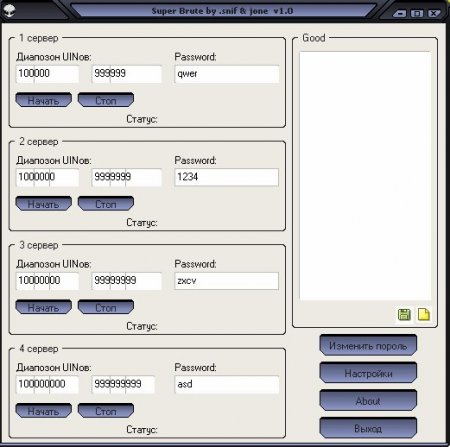Click the start UIN field showing 100000
The width and height of the screenshot is (450, 447).
47,74
